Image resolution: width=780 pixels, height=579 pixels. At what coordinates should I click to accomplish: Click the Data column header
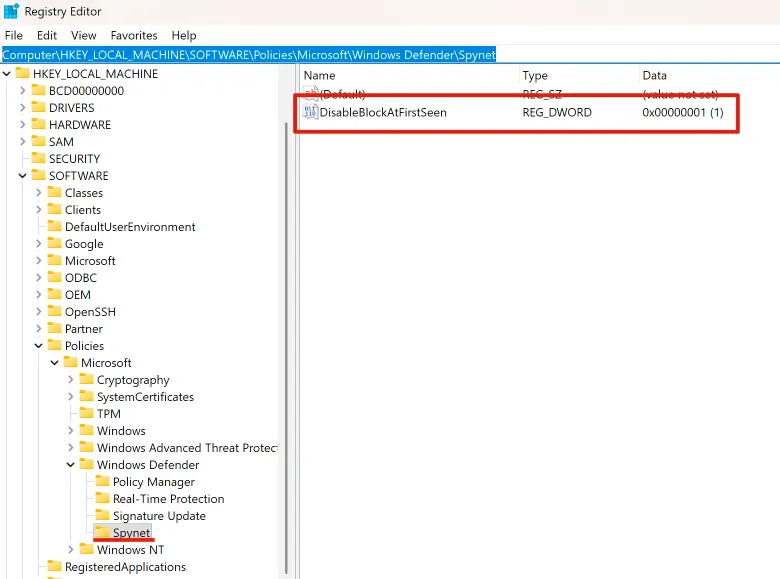click(x=655, y=76)
